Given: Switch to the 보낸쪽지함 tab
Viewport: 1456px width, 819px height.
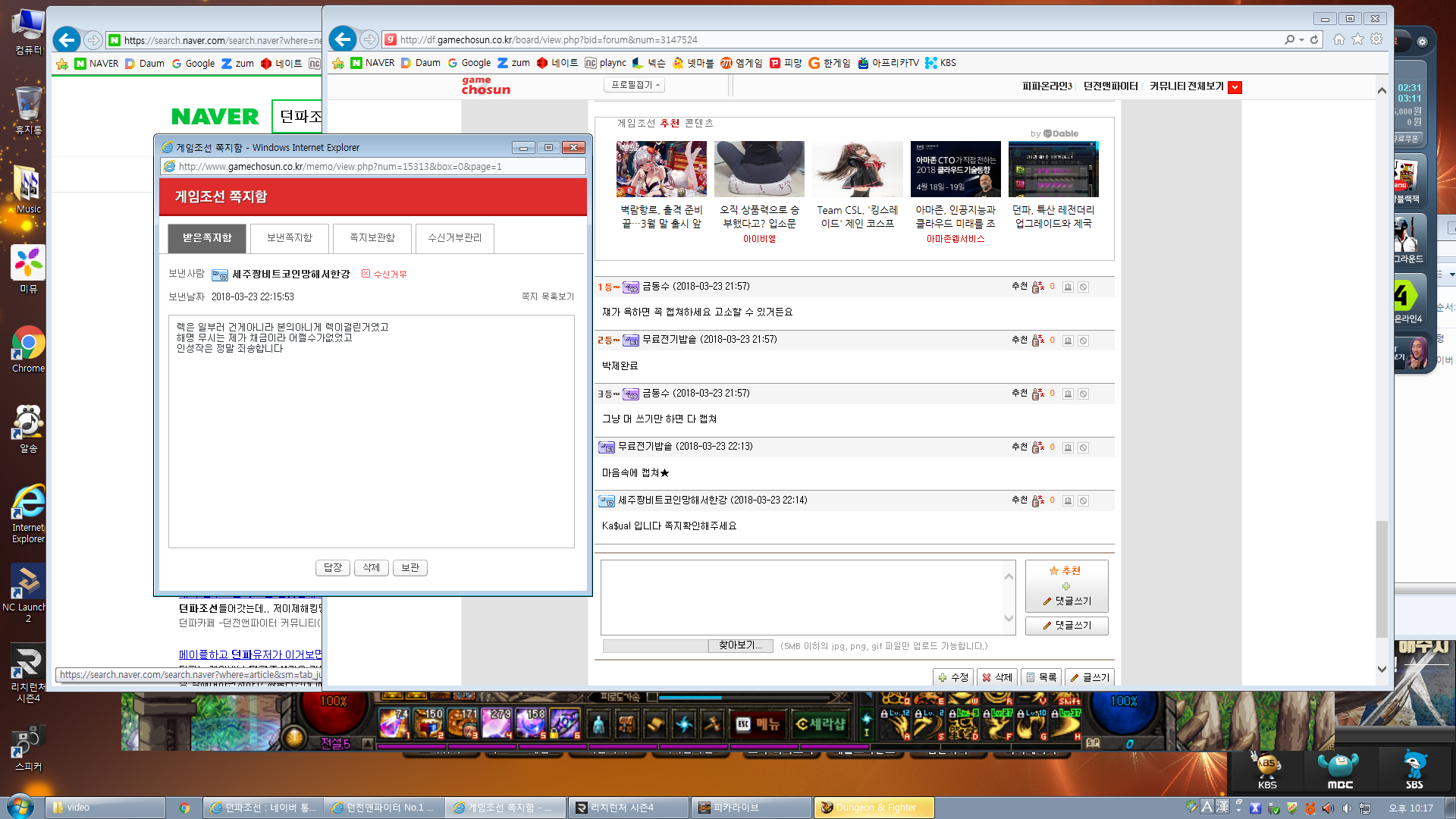Looking at the screenshot, I should (289, 238).
